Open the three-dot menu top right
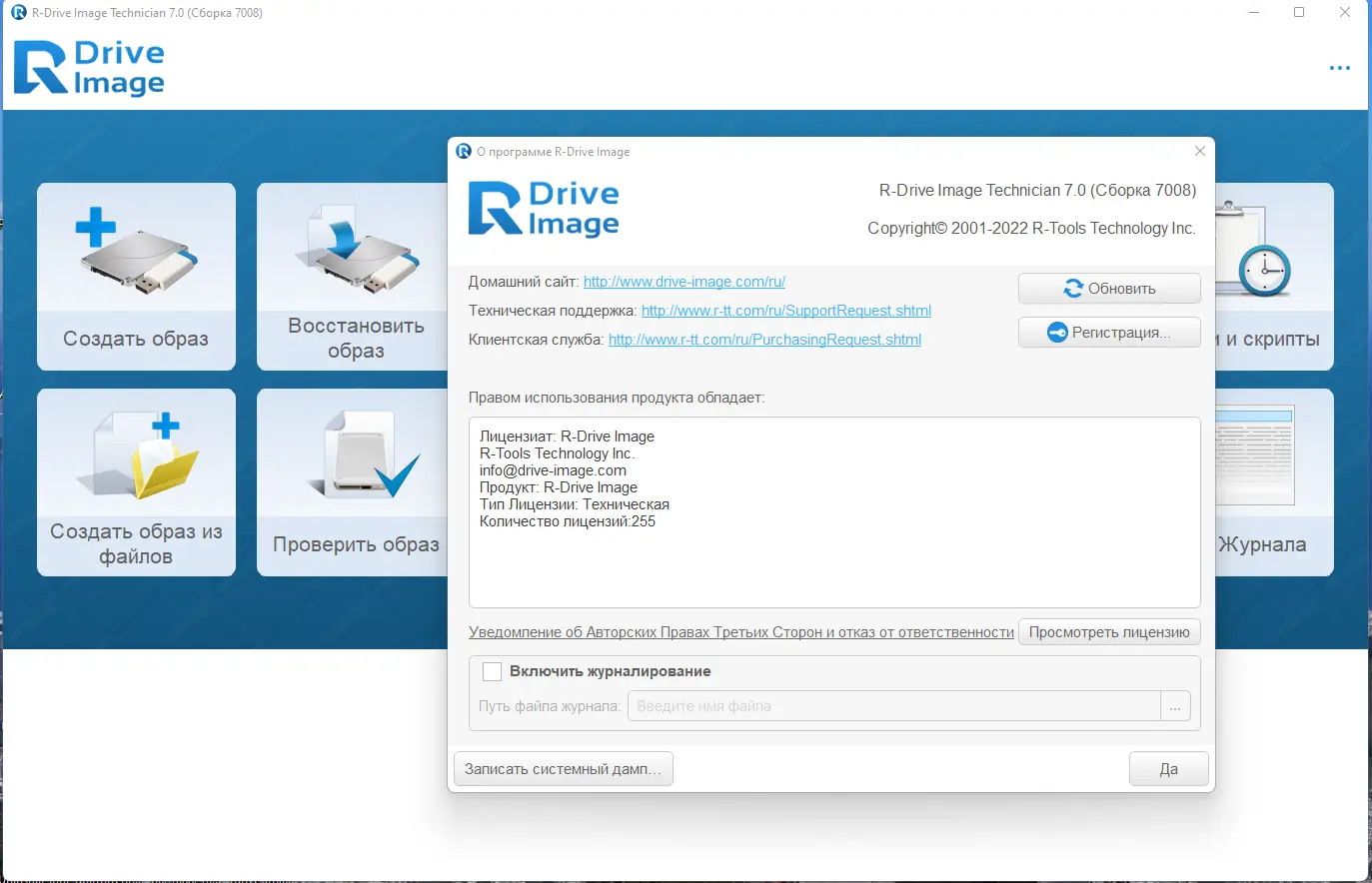The height and width of the screenshot is (883, 1372). point(1338,67)
